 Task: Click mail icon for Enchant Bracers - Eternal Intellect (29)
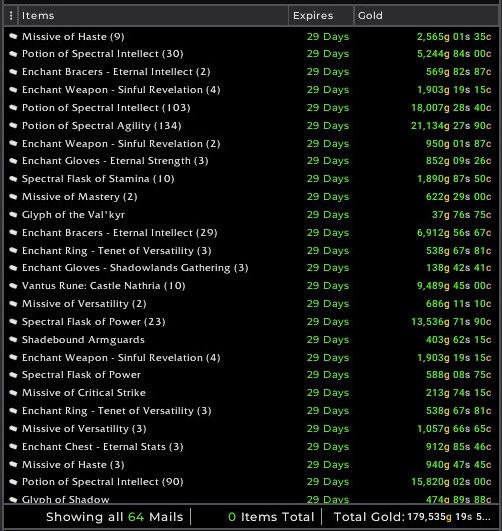(13, 233)
